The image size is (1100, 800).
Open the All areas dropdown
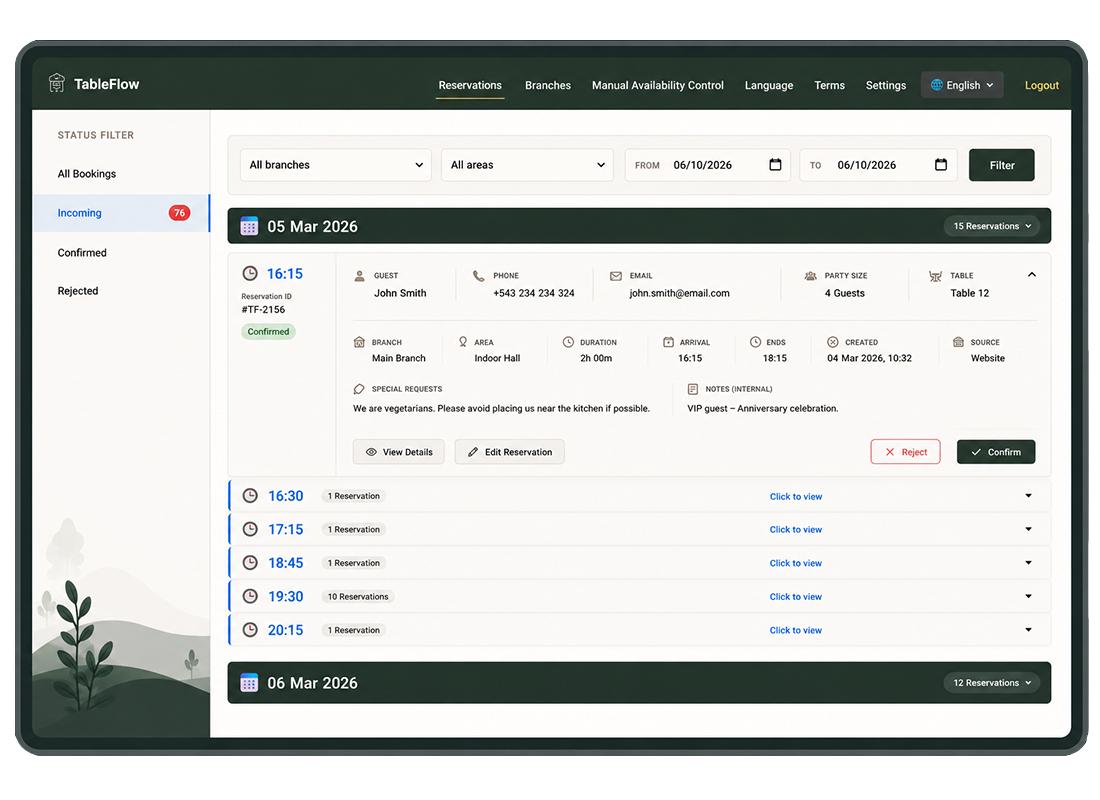528,165
